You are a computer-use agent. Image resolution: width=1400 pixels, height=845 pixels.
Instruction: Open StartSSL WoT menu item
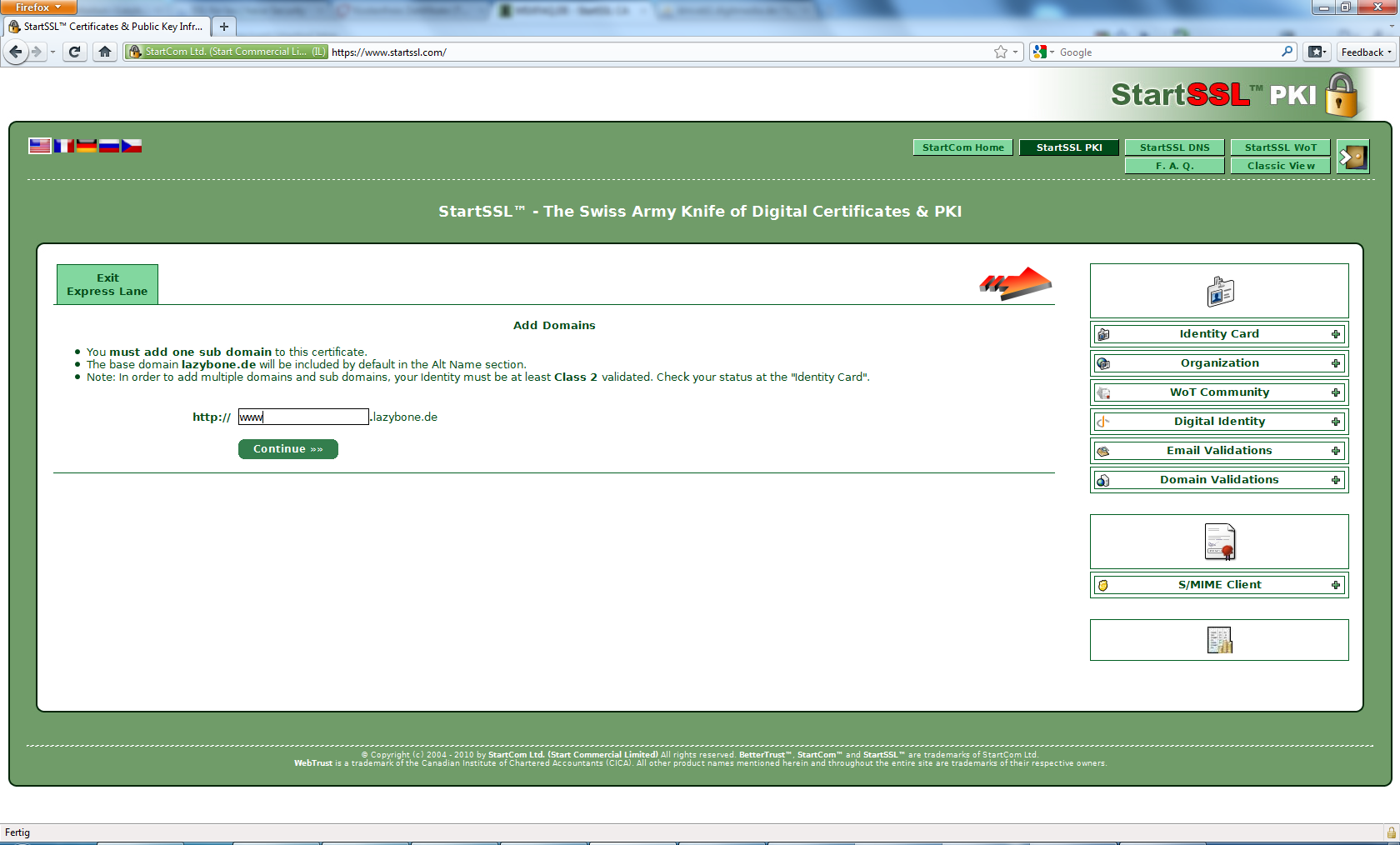(x=1281, y=147)
